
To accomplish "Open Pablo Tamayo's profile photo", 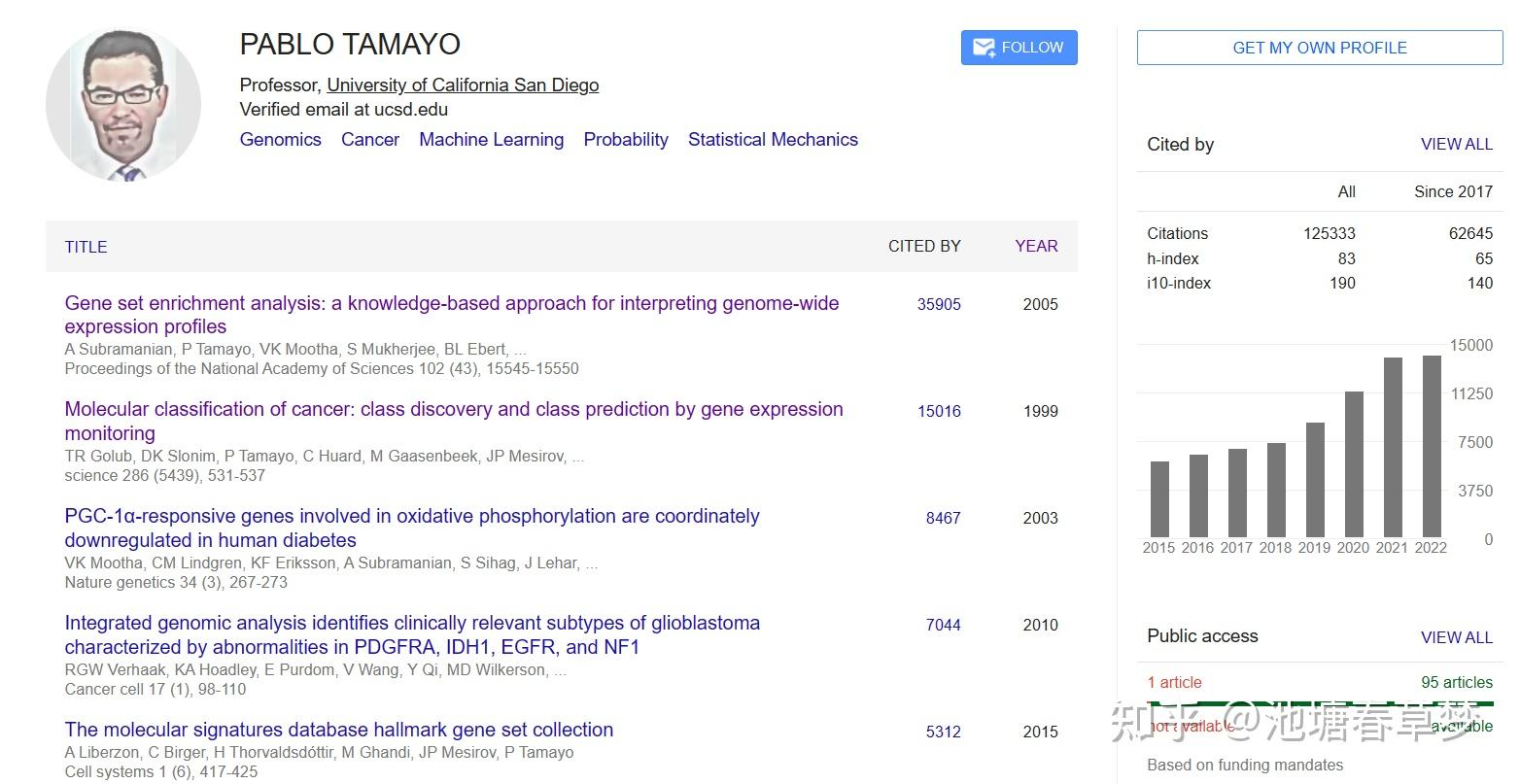I will tap(123, 104).
